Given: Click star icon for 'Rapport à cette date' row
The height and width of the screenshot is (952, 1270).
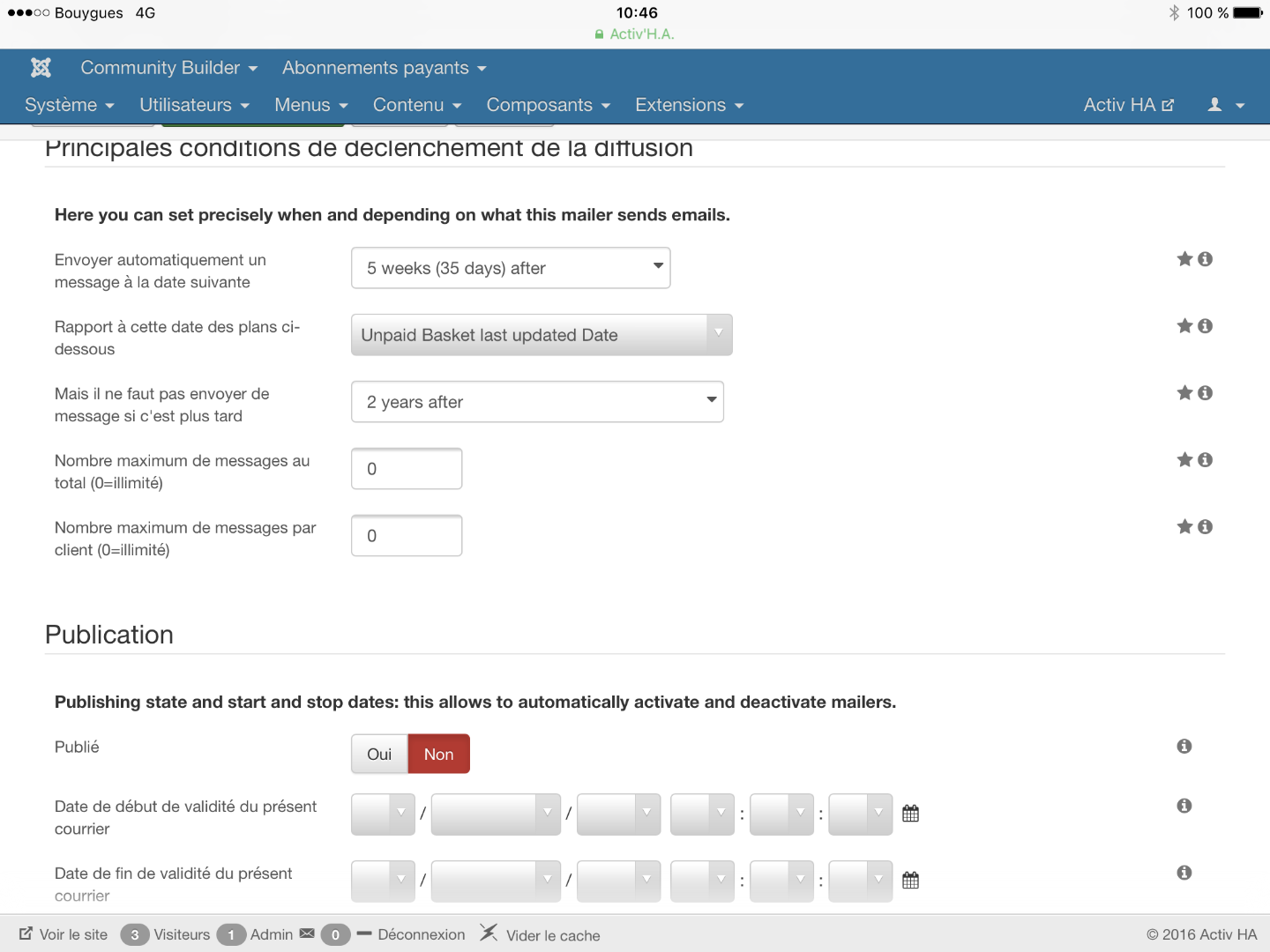Looking at the screenshot, I should point(1184,326).
